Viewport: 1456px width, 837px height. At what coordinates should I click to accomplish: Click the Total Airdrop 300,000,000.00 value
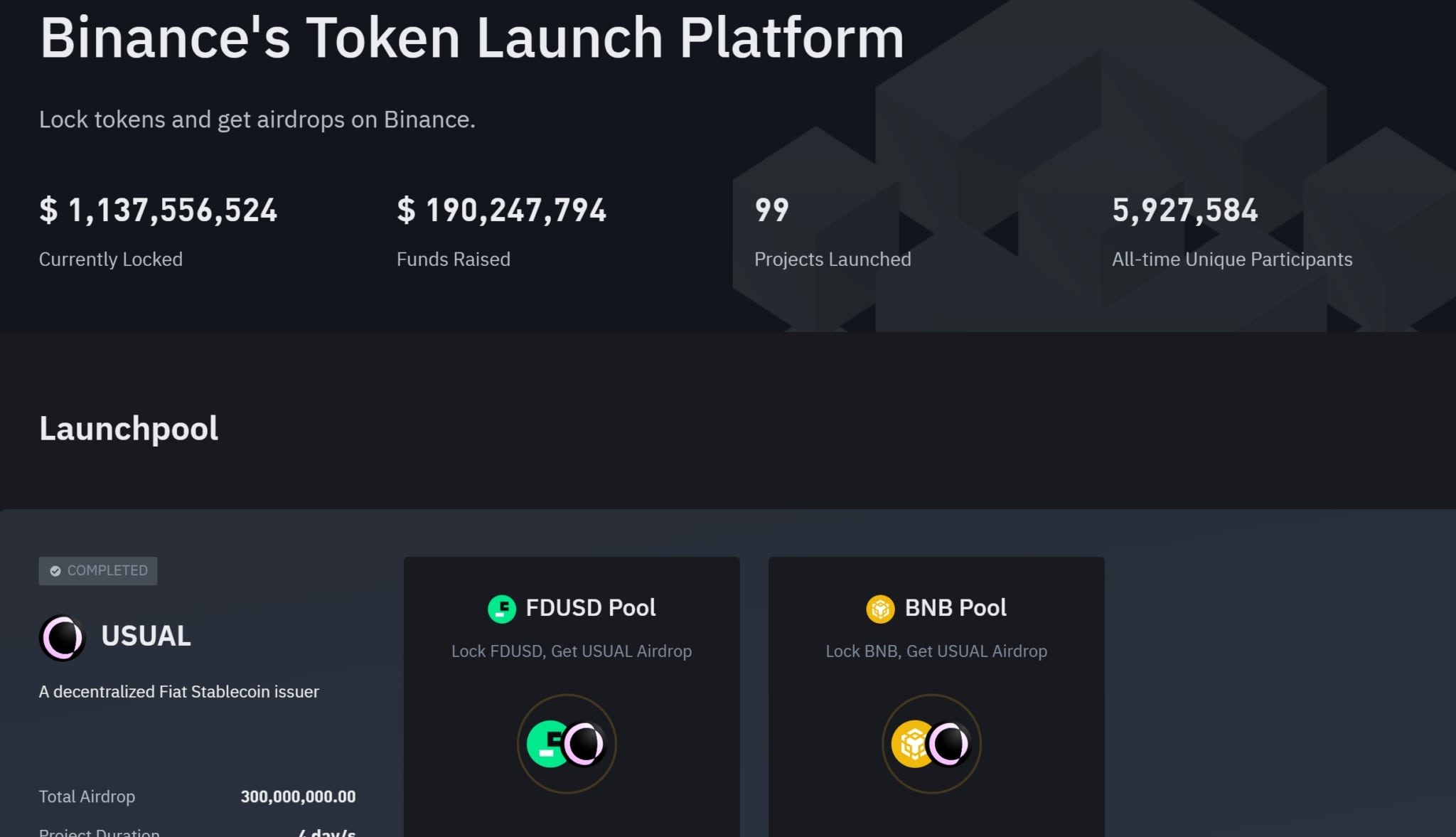tap(298, 796)
